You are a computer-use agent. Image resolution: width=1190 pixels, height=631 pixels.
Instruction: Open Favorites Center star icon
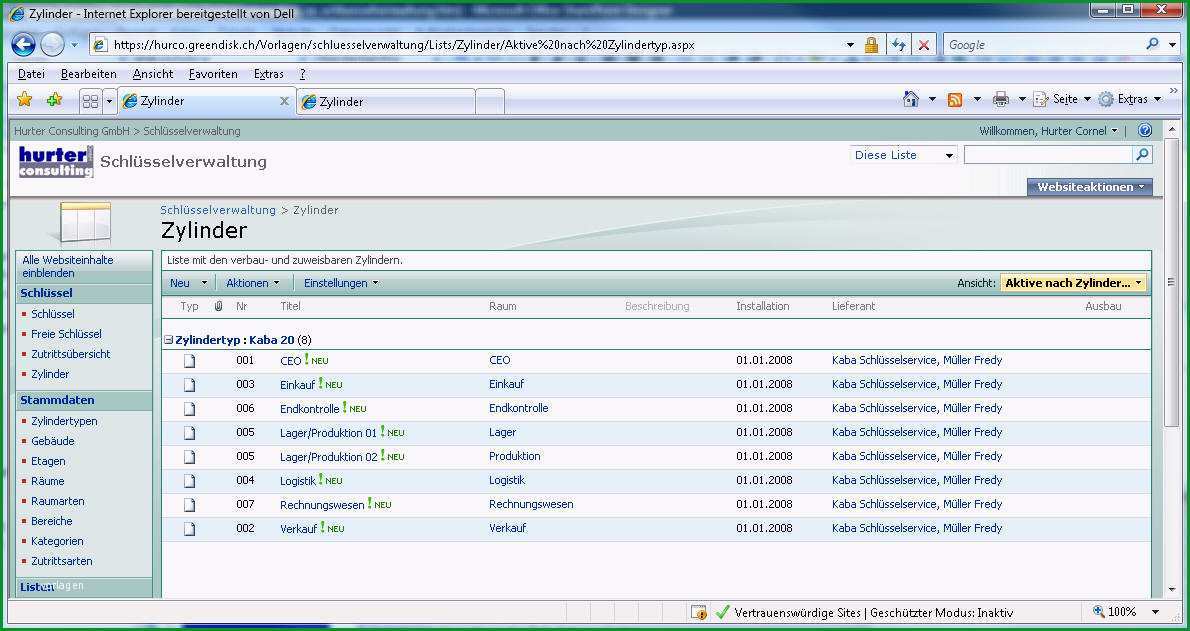pyautogui.click(x=24, y=99)
